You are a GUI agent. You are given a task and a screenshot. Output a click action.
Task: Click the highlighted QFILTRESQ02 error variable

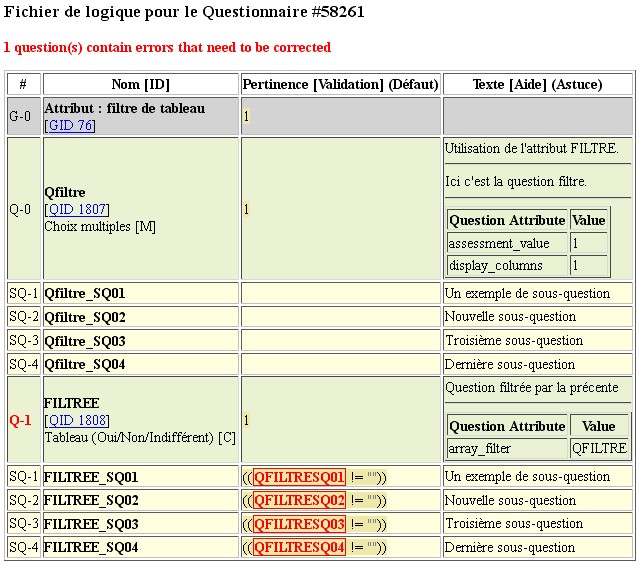(299, 500)
